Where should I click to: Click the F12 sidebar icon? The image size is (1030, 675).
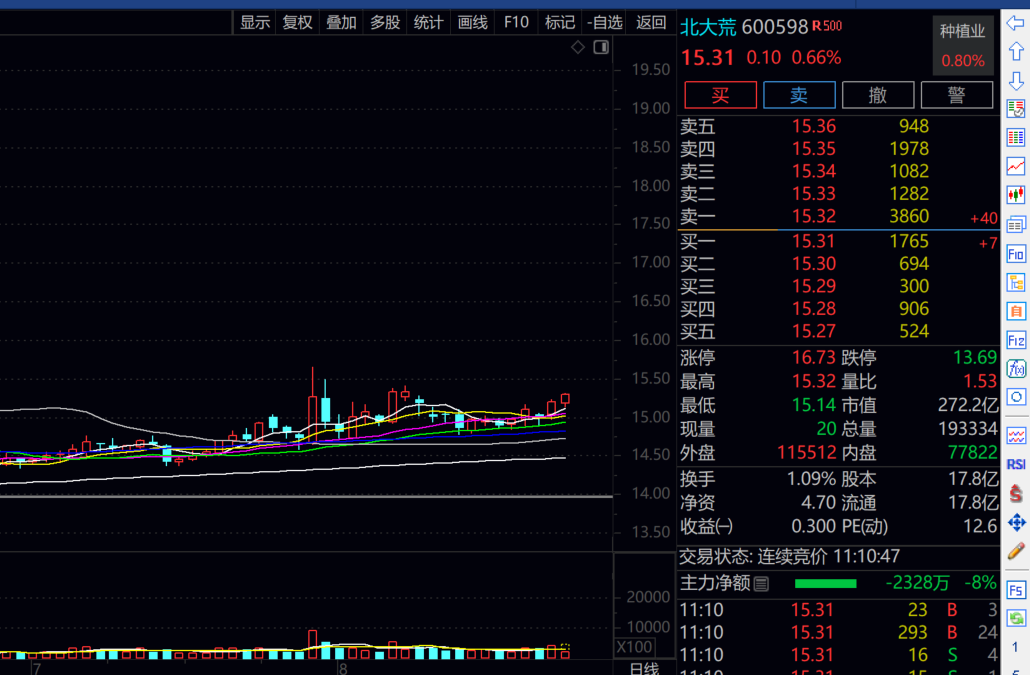[1016, 340]
